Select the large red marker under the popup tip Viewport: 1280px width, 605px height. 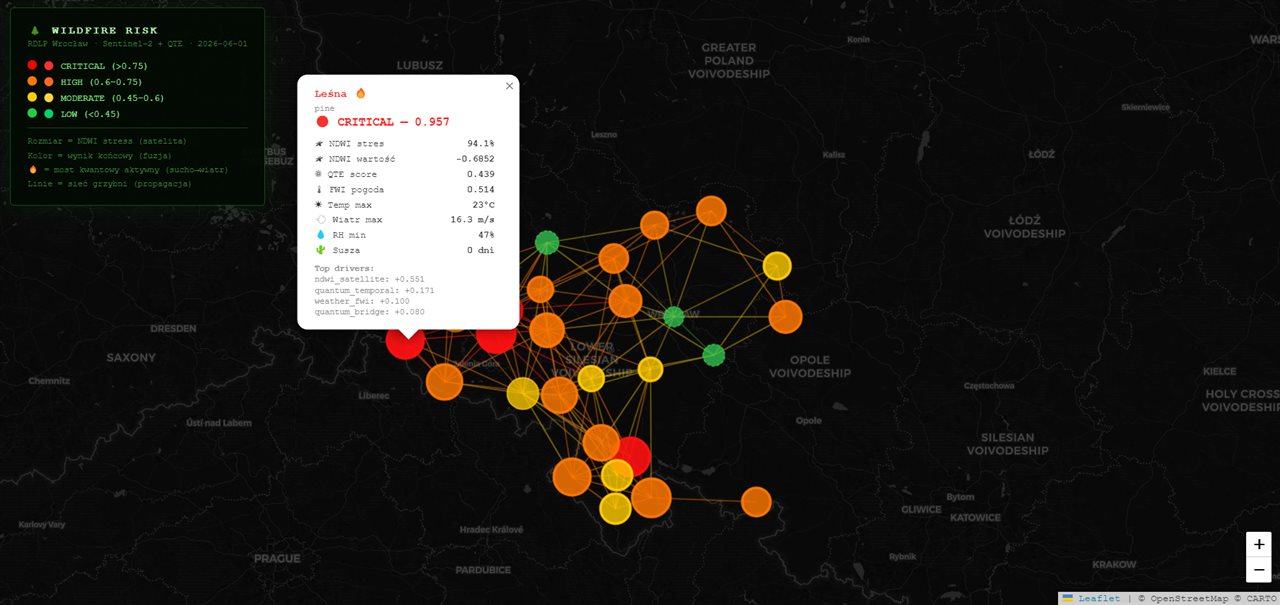[x=406, y=340]
